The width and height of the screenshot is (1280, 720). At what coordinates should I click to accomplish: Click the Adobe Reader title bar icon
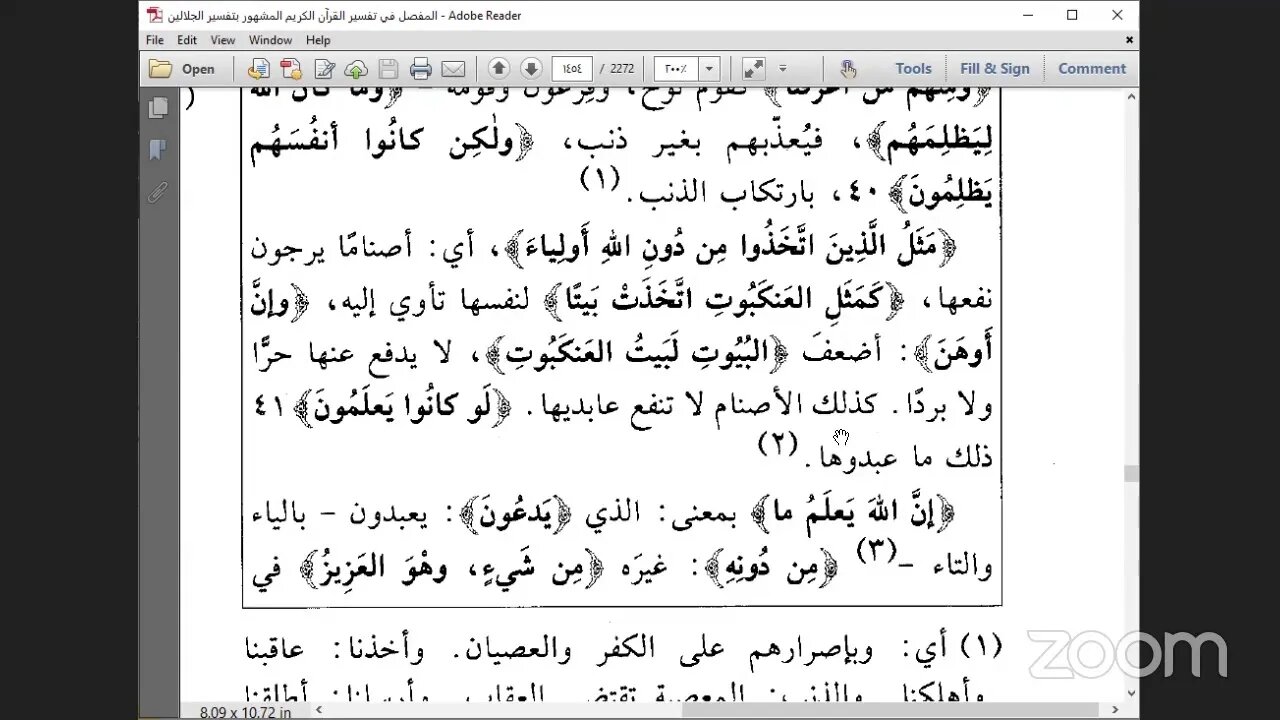pos(153,15)
